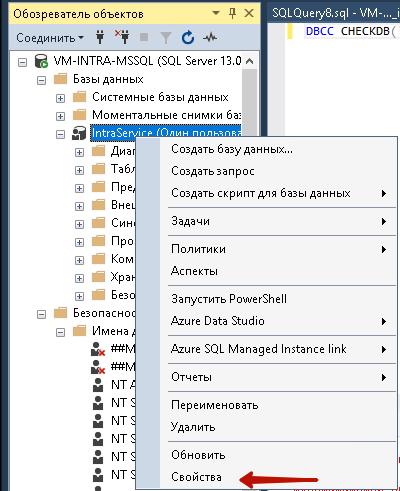
Task: Expand Системные базы данных node
Action: pyautogui.click(x=60, y=98)
